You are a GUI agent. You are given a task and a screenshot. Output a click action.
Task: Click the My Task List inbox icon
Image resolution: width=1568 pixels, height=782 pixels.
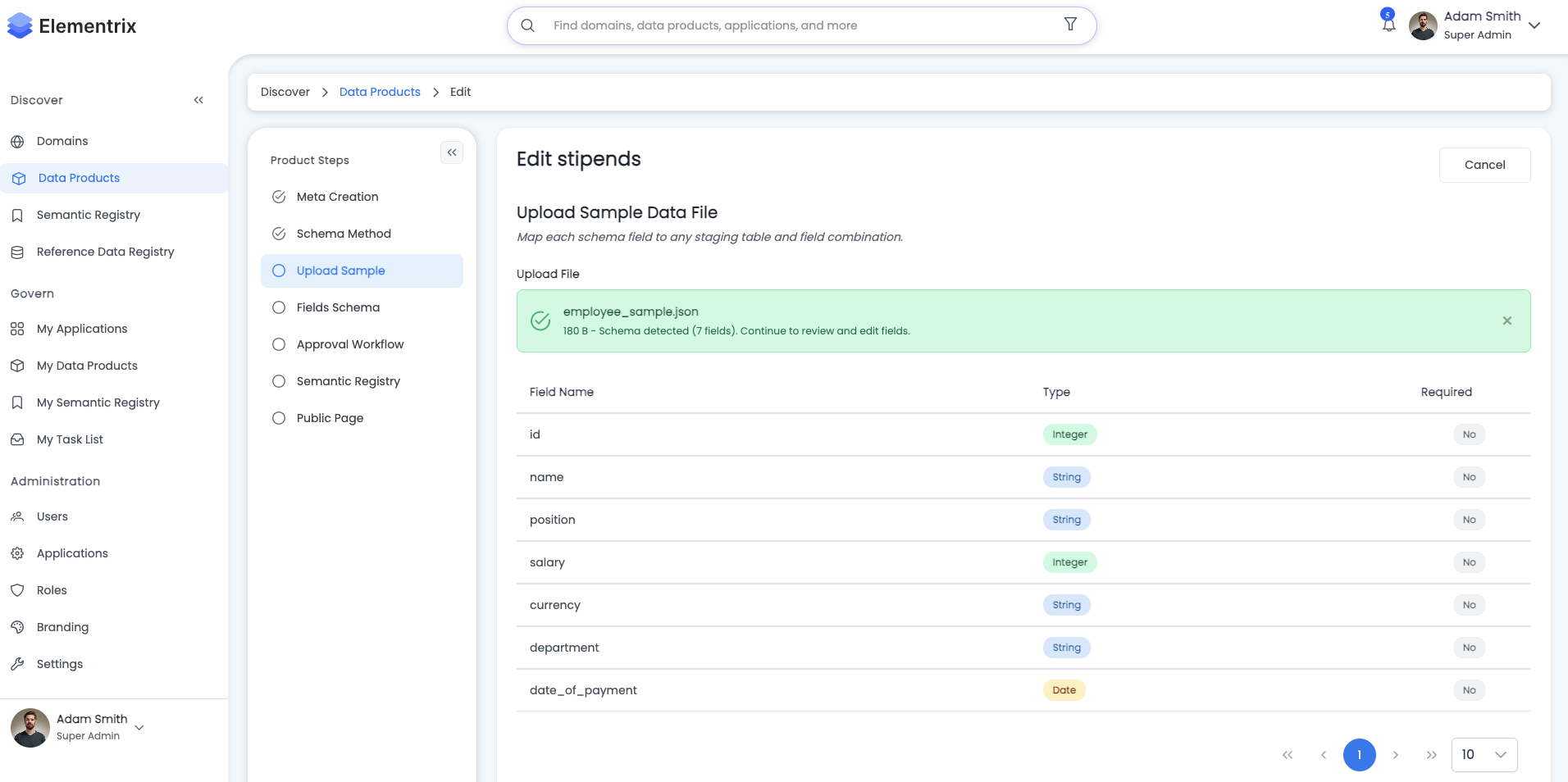click(17, 439)
